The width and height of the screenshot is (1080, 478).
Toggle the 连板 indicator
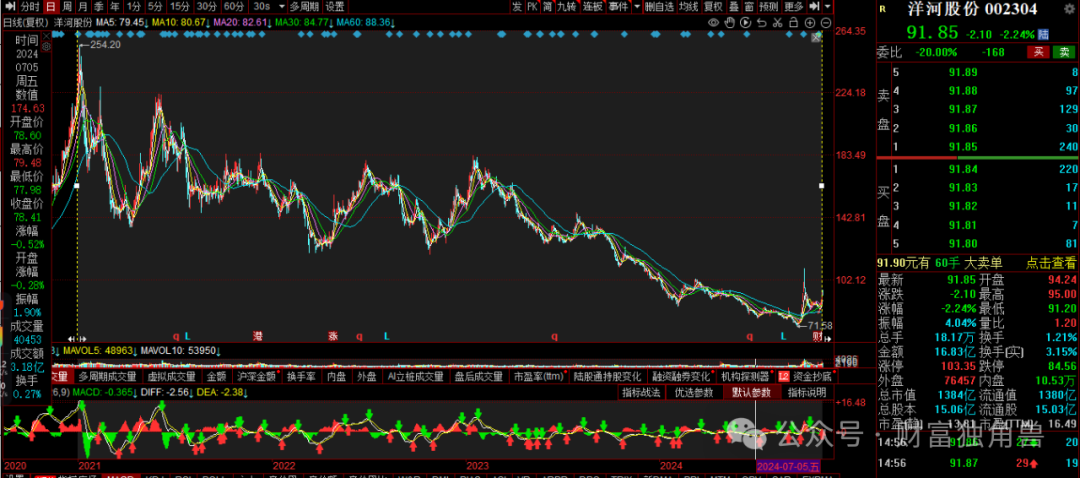(592, 6)
